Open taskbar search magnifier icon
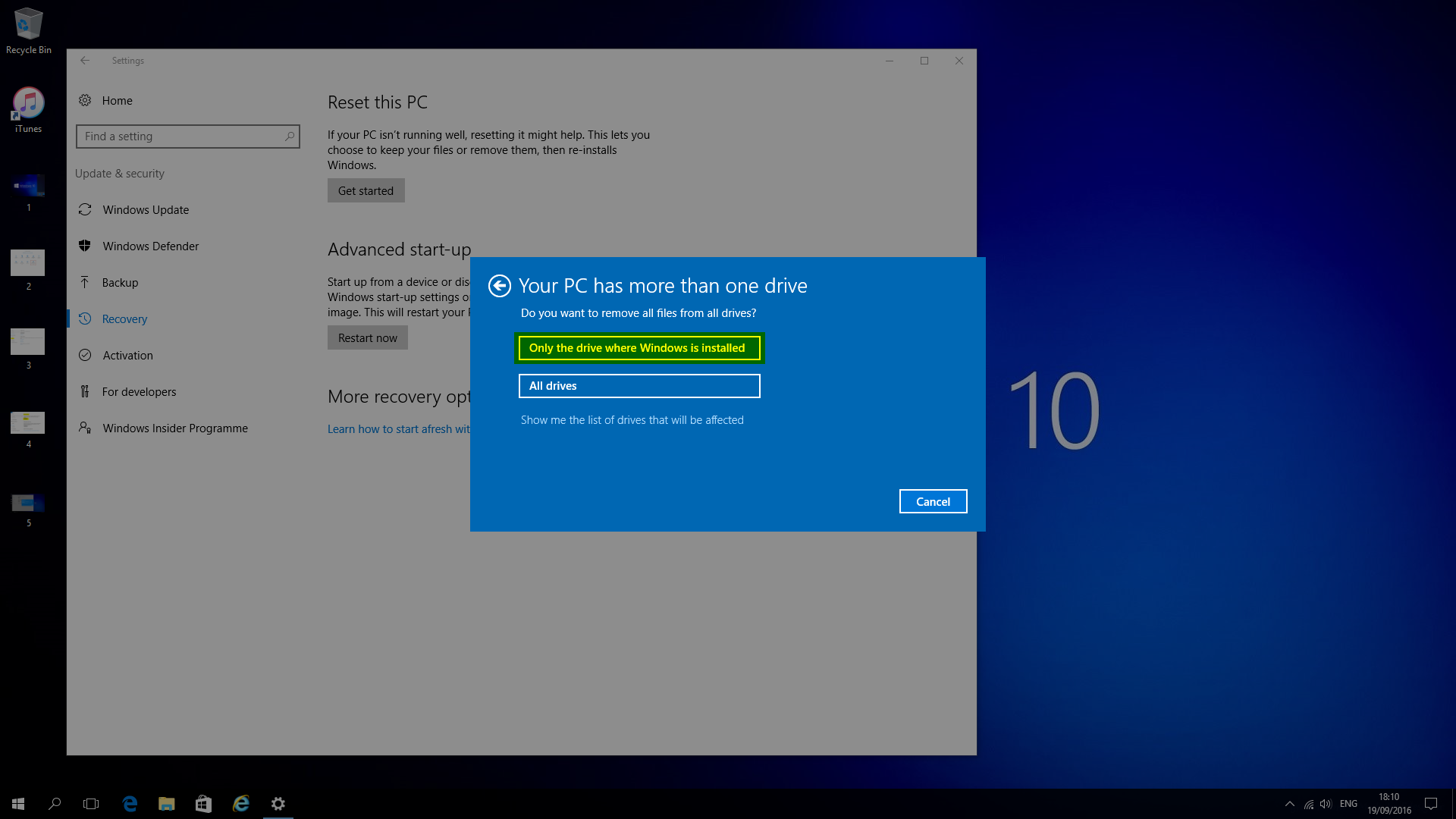This screenshot has height=819, width=1456. 55,804
